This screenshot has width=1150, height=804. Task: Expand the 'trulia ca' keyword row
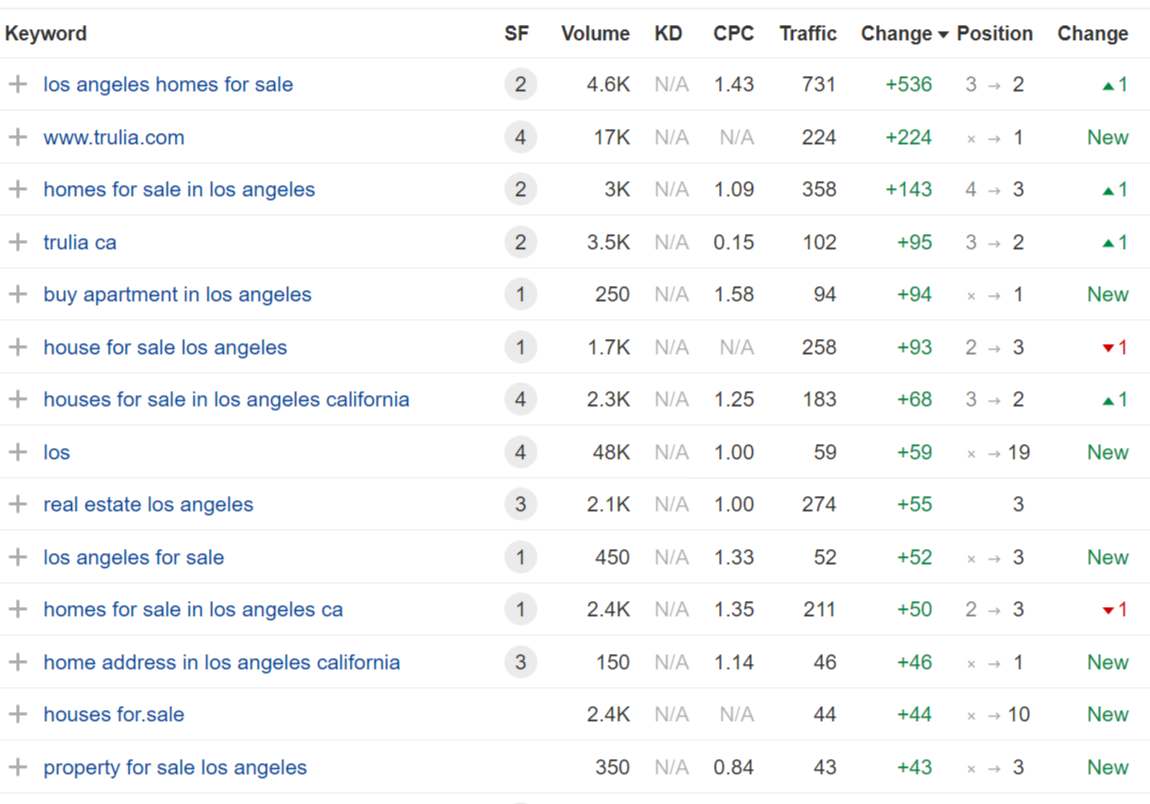point(17,242)
